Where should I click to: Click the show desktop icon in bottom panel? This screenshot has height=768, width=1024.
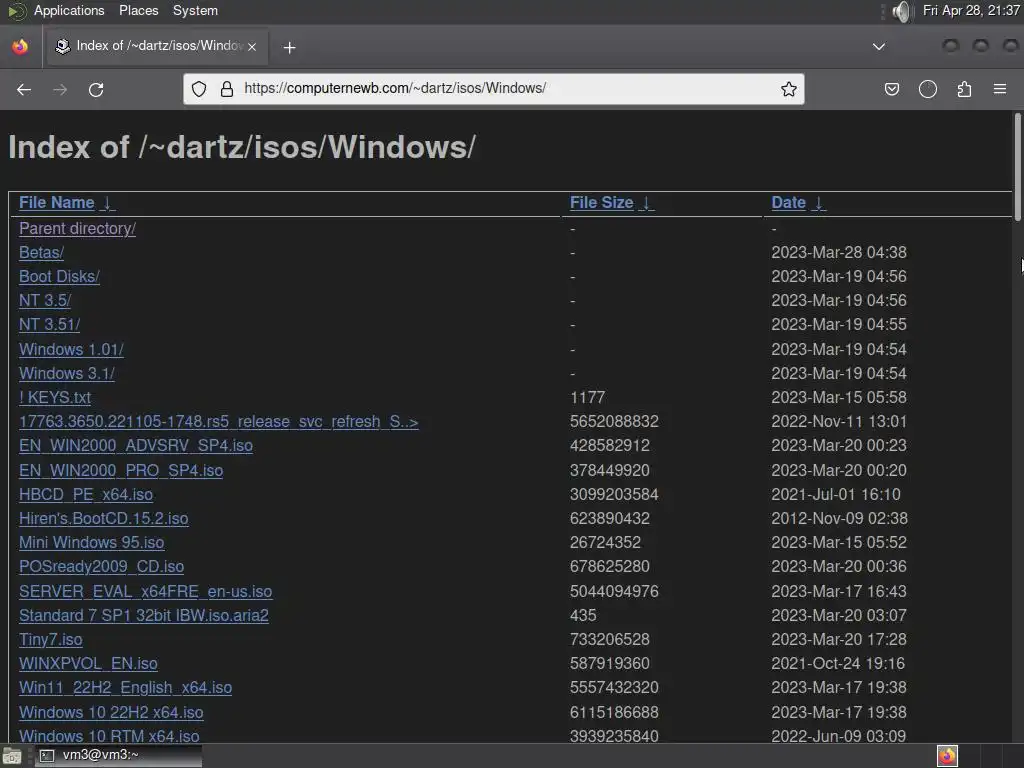[x=12, y=756]
